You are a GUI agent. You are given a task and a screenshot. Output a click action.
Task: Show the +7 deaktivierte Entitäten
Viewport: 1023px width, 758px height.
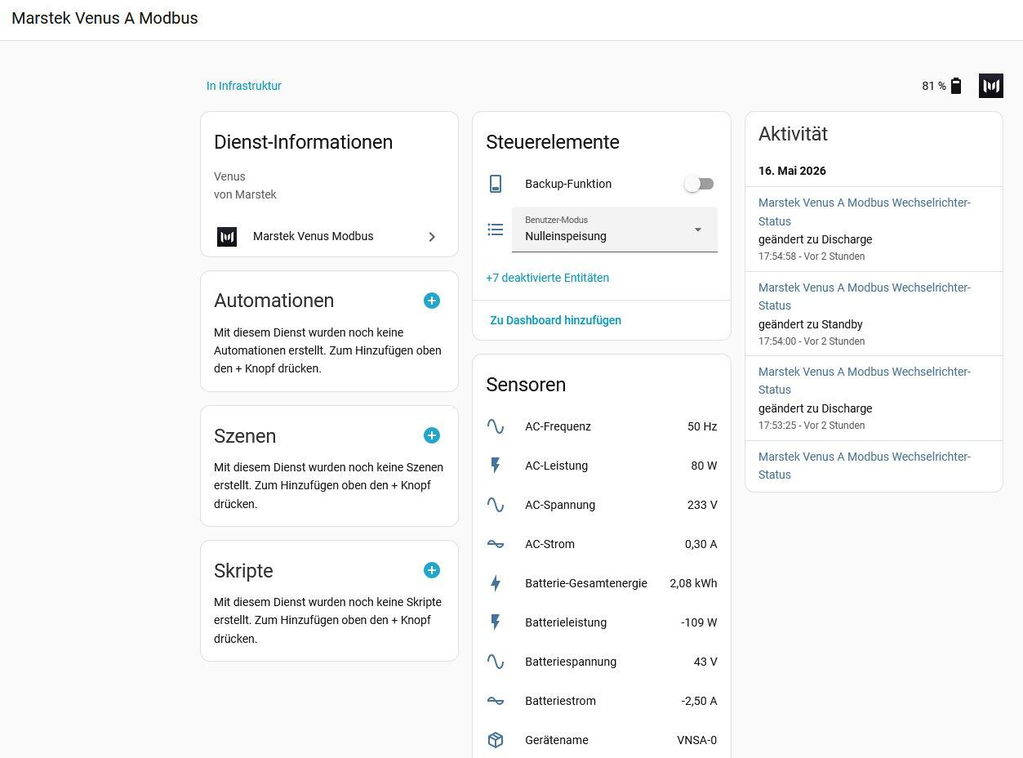pos(547,278)
